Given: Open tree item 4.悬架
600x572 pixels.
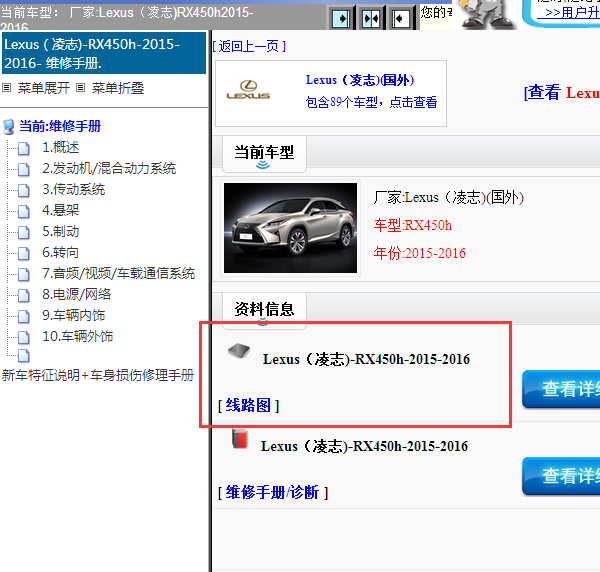Looking at the screenshot, I should (x=61, y=210).
